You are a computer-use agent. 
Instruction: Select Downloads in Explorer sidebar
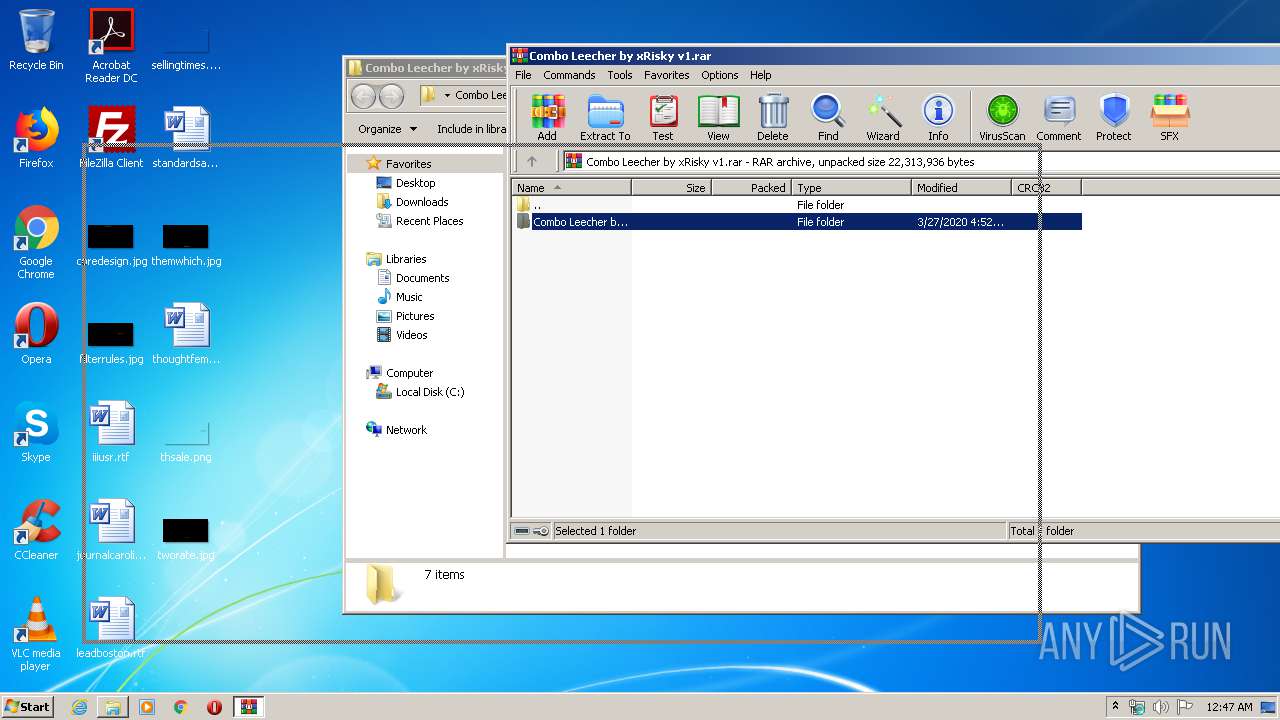(x=421, y=202)
